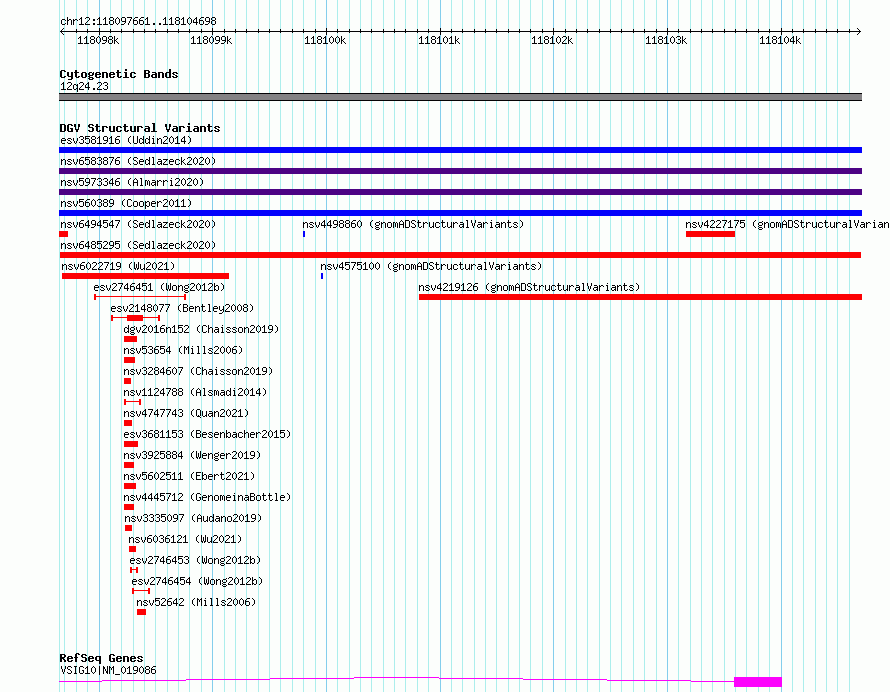
Task: Select nsv6036121 (Wu2021) label
Action: [185, 539]
